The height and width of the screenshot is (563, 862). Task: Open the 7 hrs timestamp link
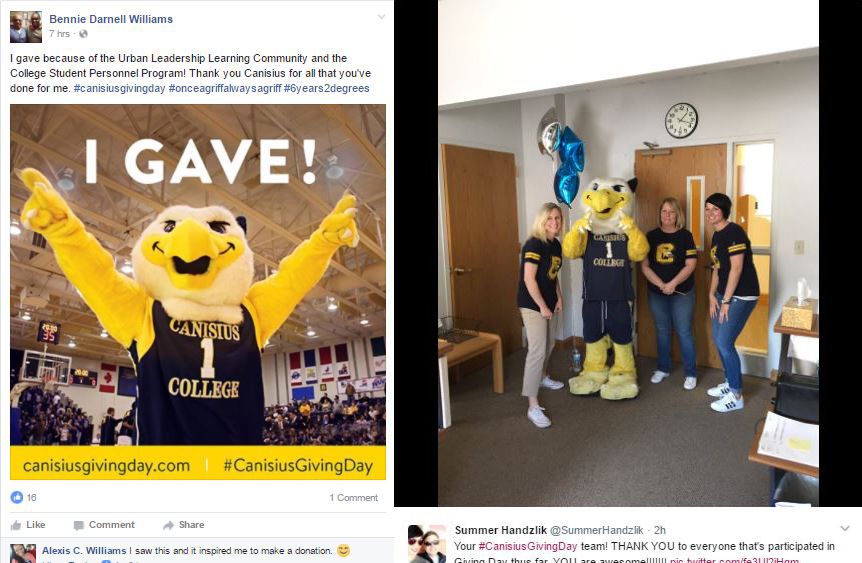pos(59,34)
